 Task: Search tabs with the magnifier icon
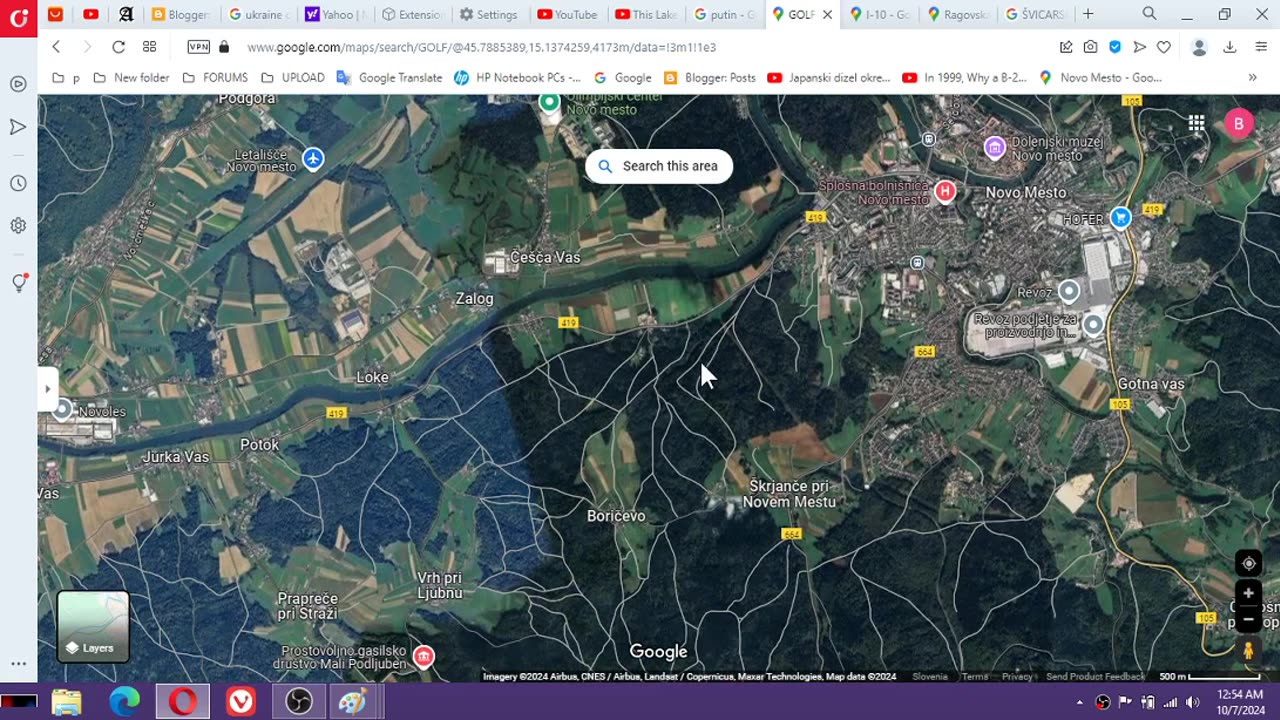pyautogui.click(x=1149, y=14)
